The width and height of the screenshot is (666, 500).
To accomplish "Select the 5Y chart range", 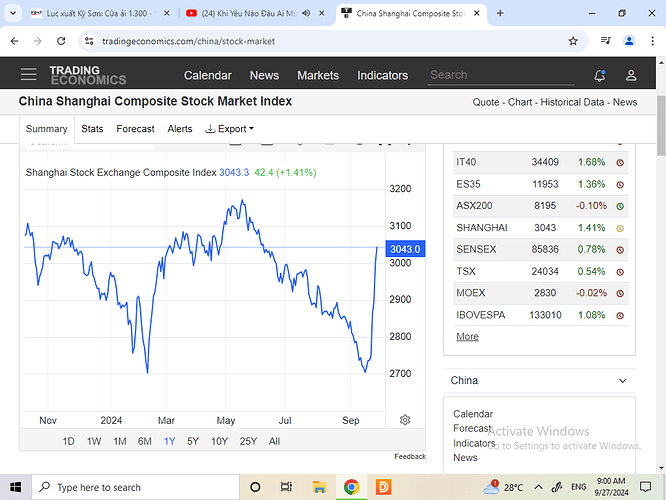I will coord(193,441).
